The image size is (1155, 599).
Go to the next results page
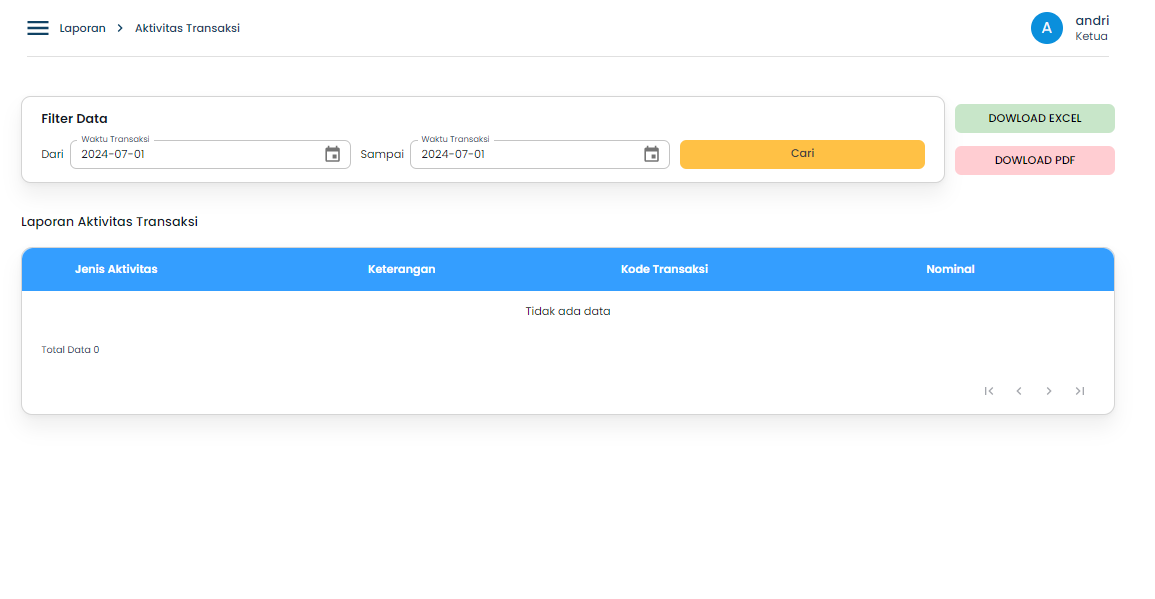pyautogui.click(x=1049, y=391)
